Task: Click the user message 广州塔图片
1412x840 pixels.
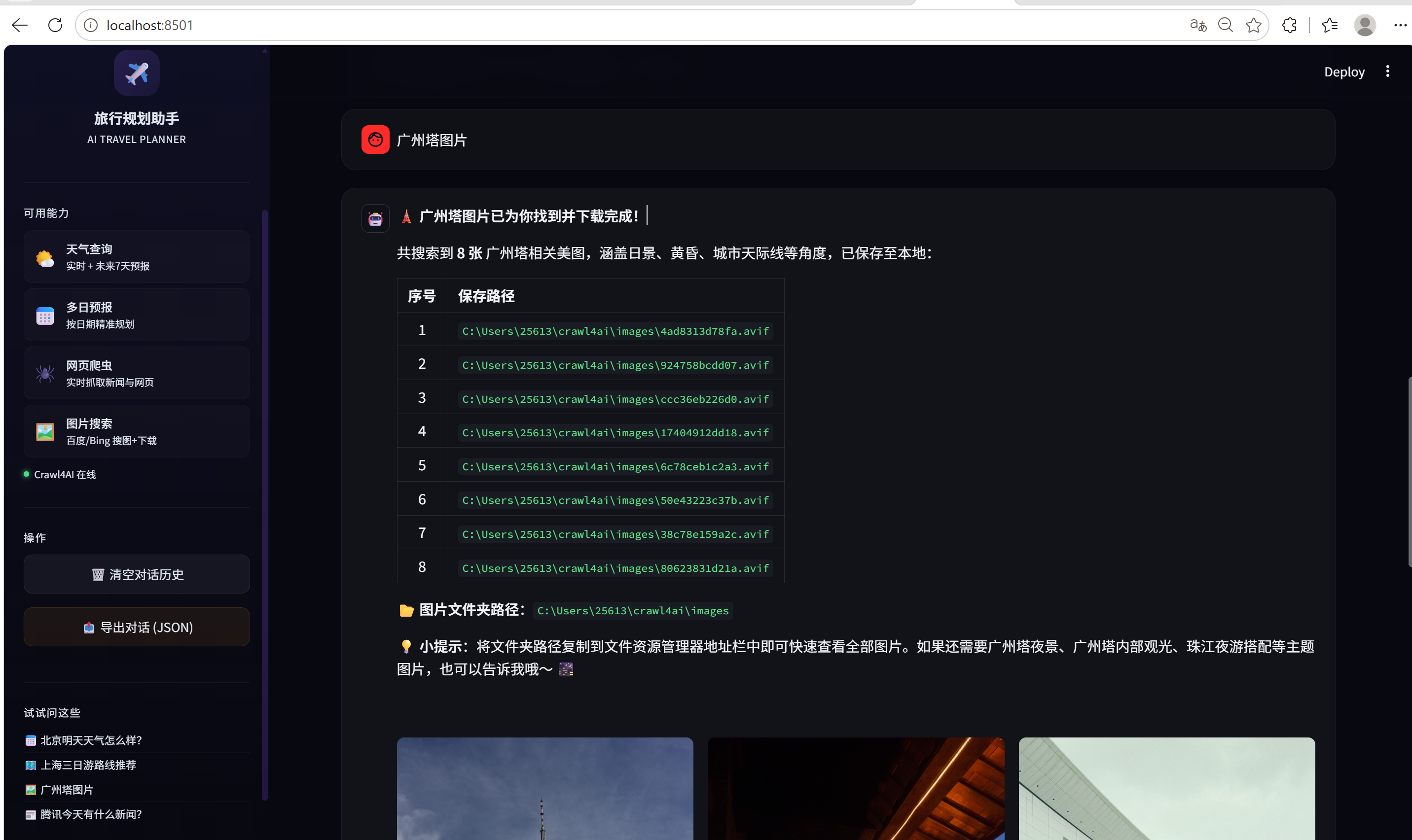Action: pos(432,140)
